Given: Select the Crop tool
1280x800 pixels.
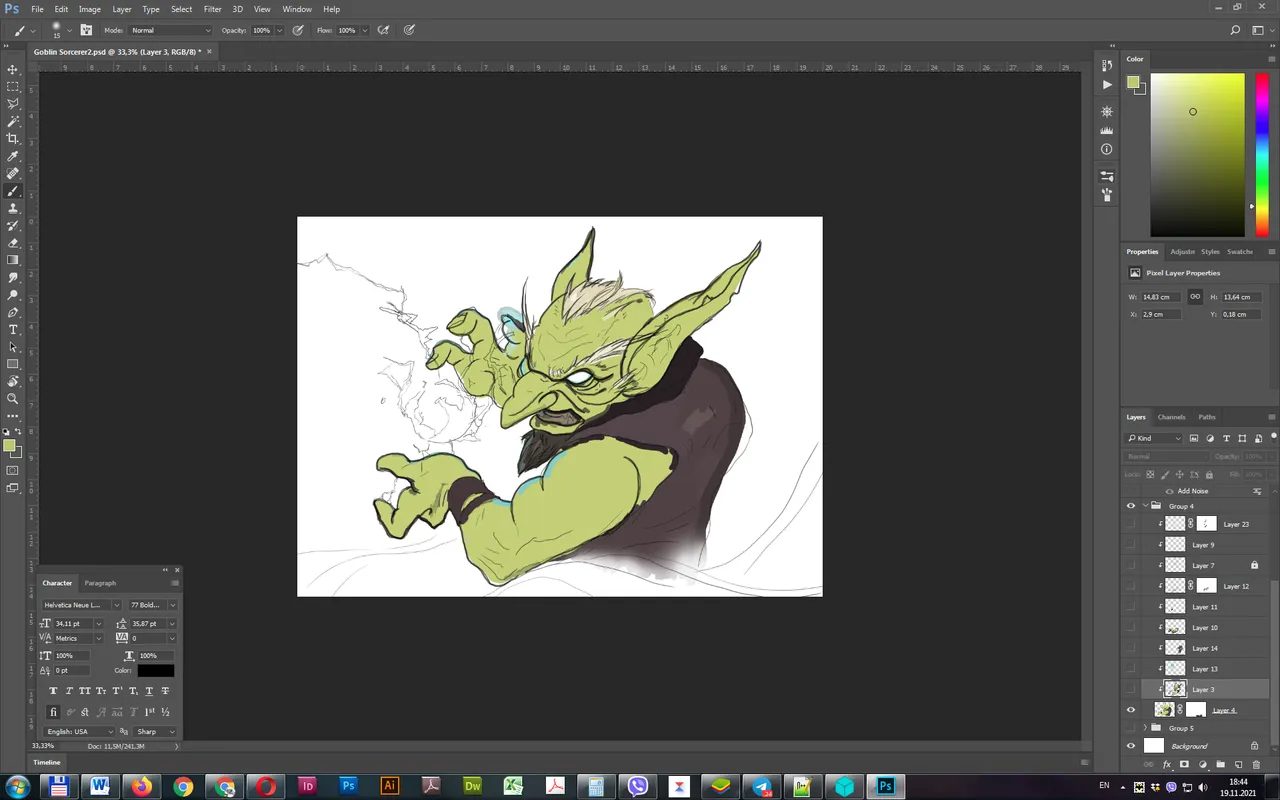Looking at the screenshot, I should pyautogui.click(x=13, y=139).
